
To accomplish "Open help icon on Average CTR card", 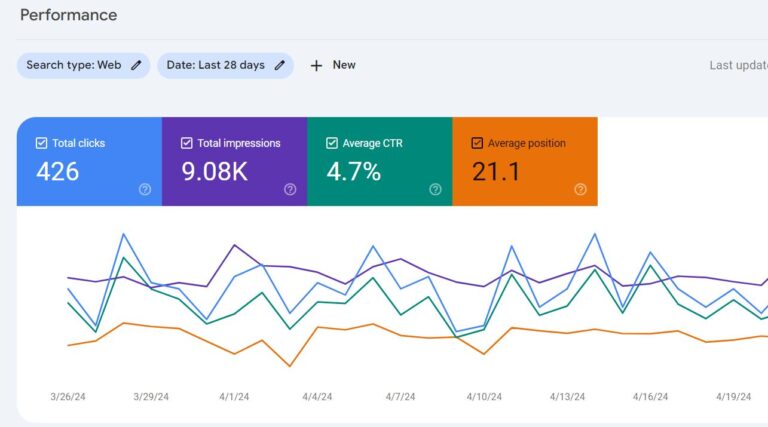I will pos(435,189).
